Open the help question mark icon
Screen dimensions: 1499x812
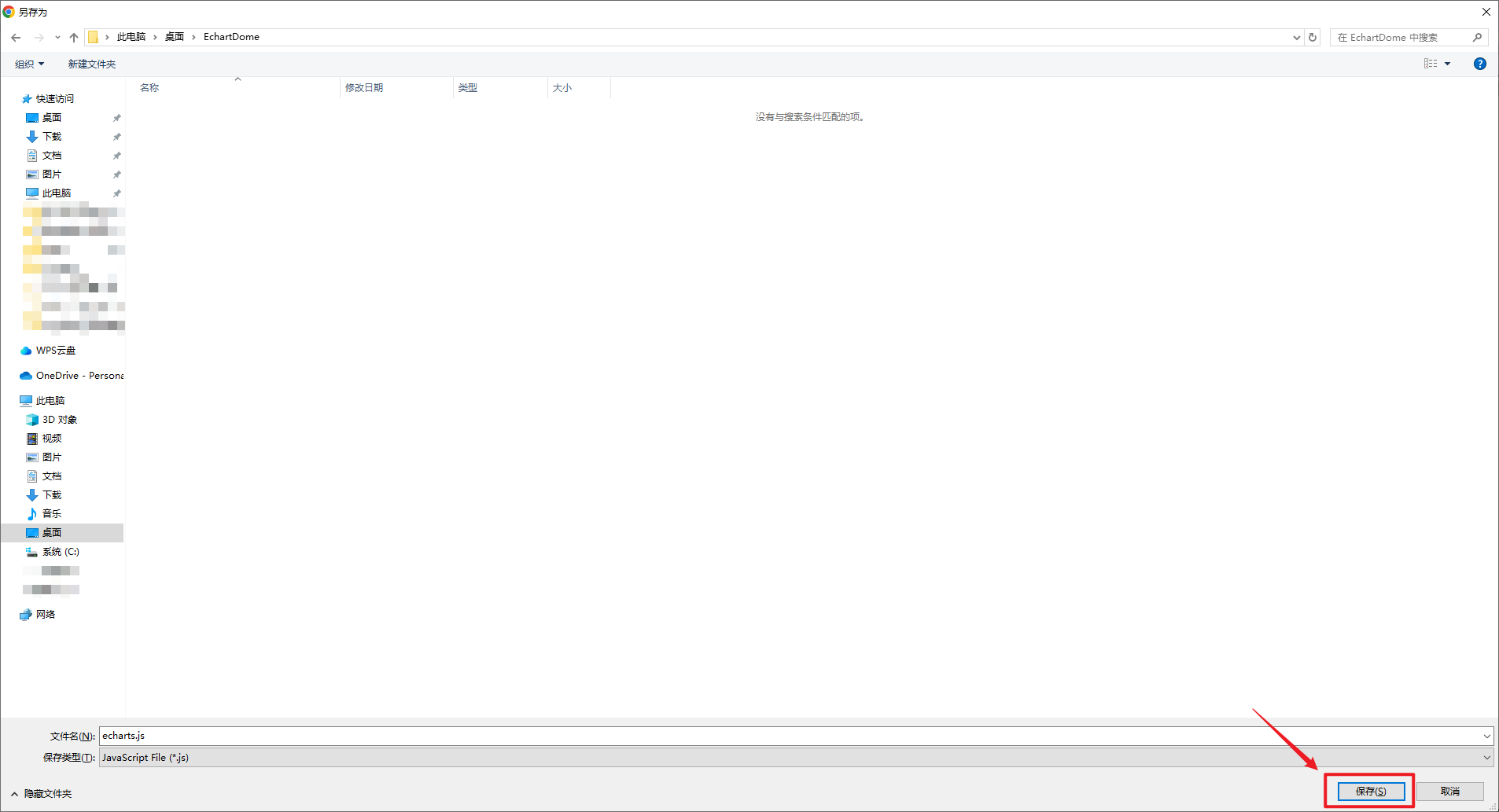(1479, 64)
